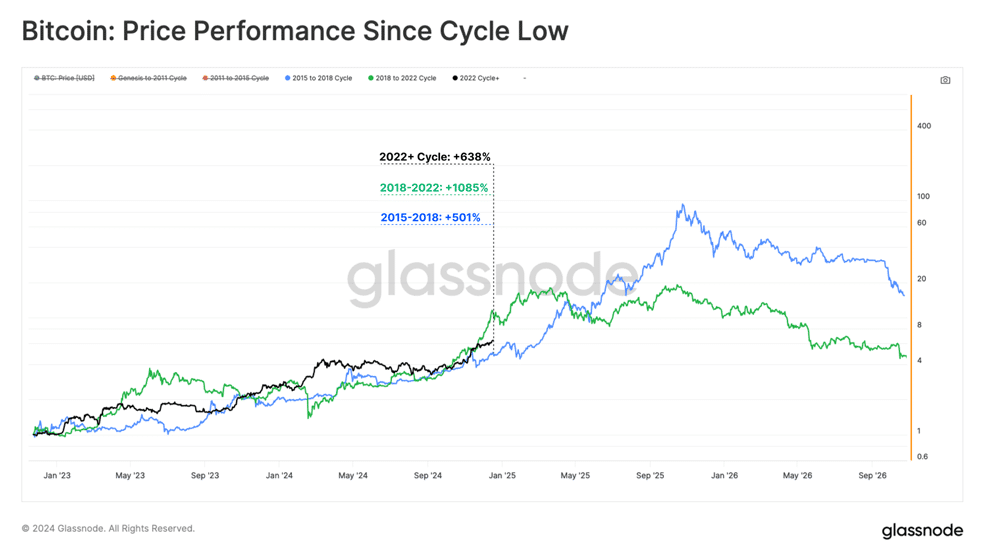
Task: Enable the 2011 to 2015 Cycle series
Action: 235,78
